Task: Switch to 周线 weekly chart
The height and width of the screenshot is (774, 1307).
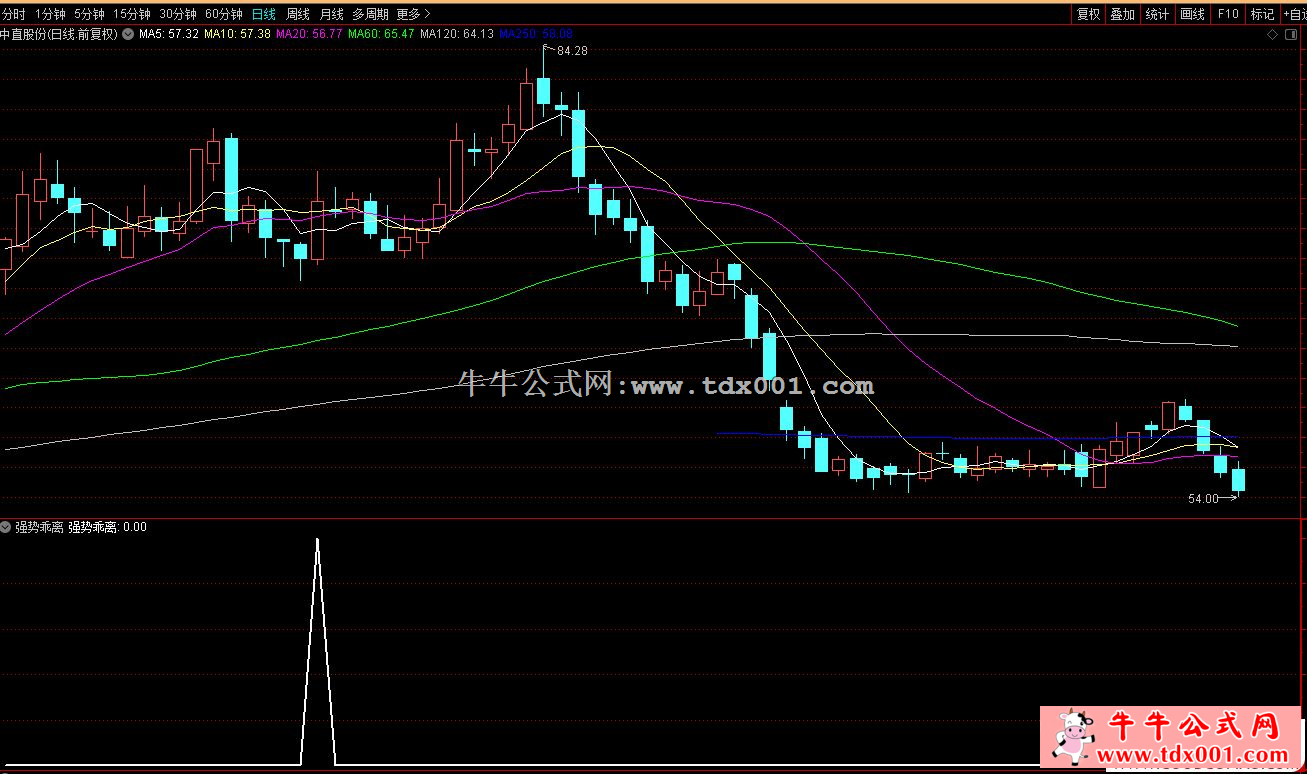Action: click(298, 14)
